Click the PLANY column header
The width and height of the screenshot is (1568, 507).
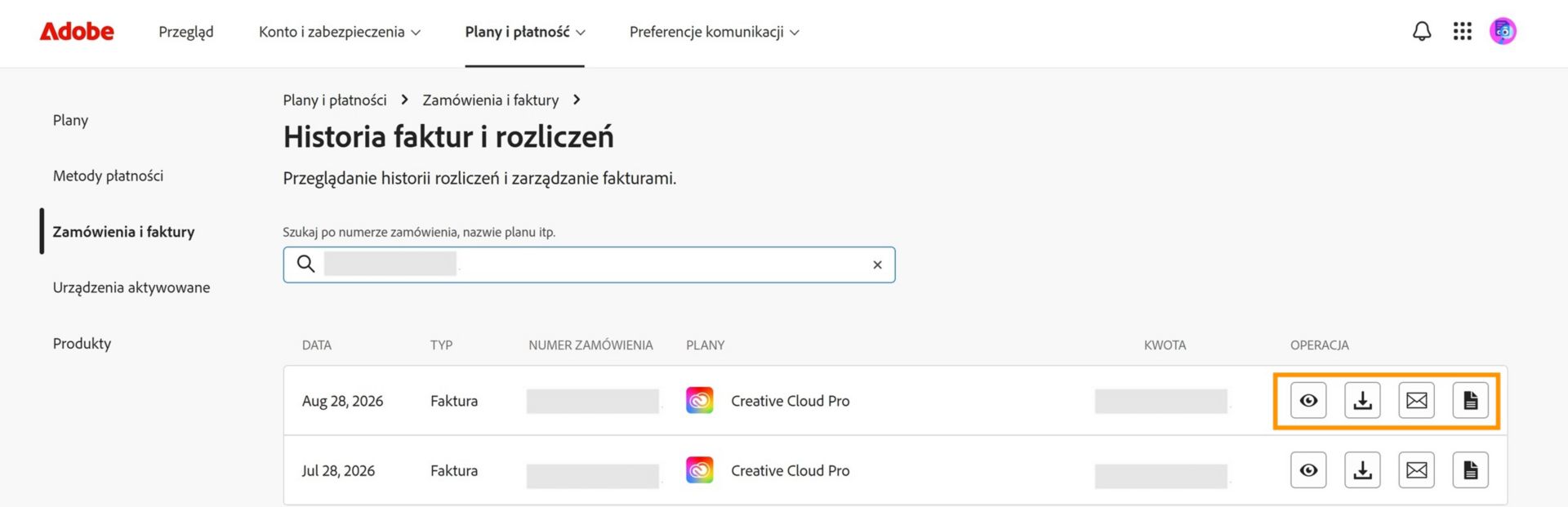[x=706, y=345]
